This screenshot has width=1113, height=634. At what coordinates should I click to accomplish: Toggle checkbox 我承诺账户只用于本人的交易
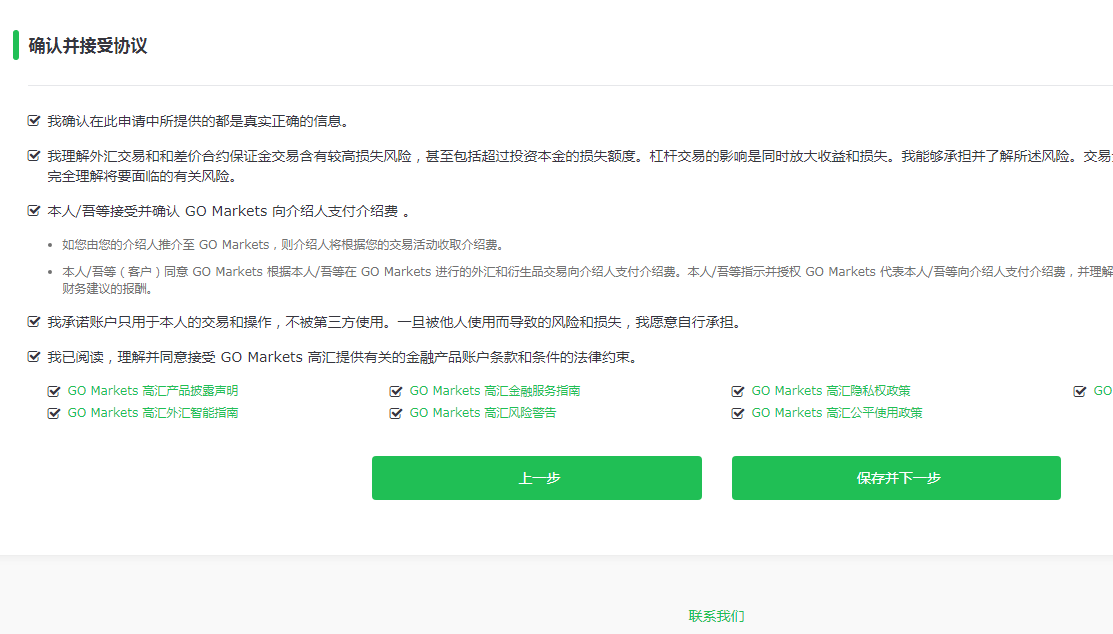coord(33,322)
